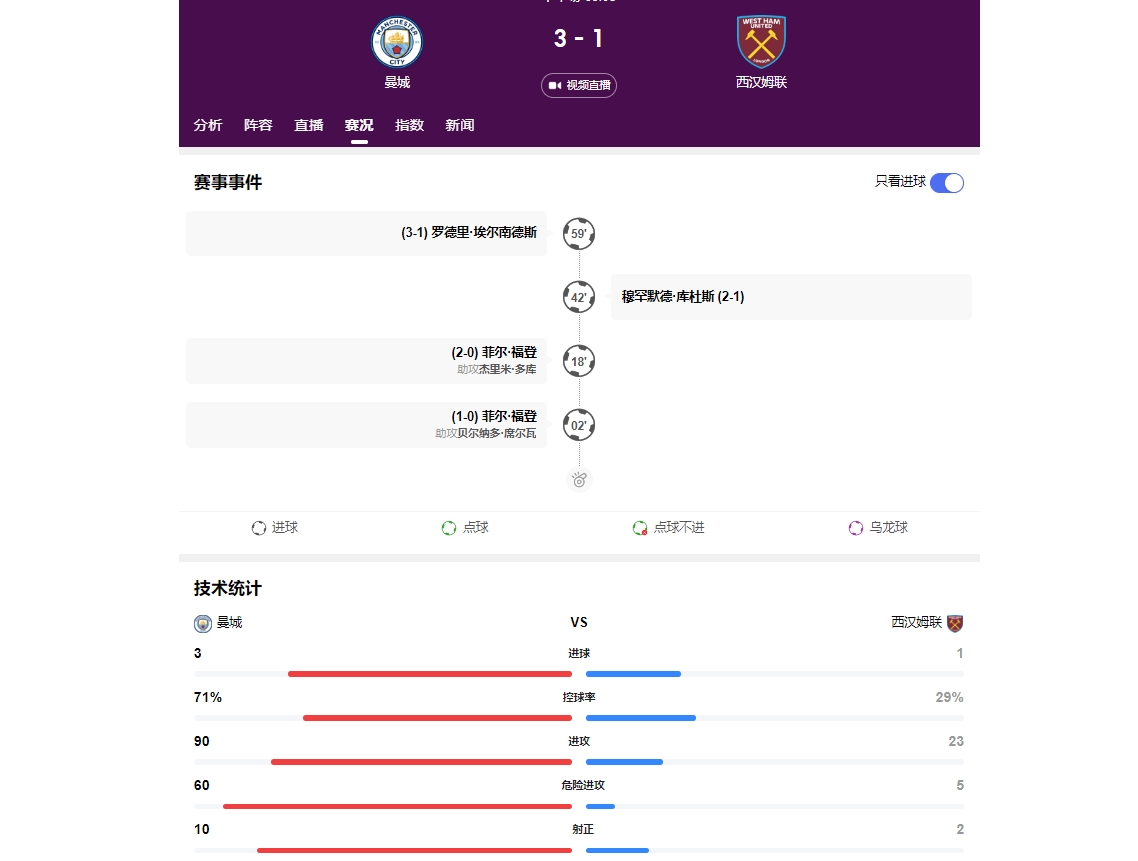Select the 指数 tab

pyautogui.click(x=409, y=125)
